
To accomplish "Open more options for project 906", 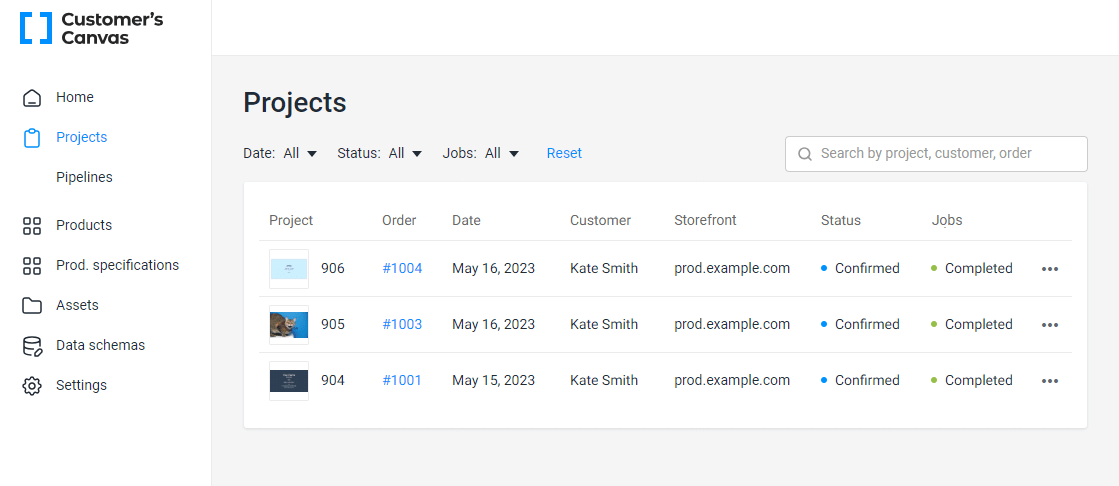I will [1050, 269].
